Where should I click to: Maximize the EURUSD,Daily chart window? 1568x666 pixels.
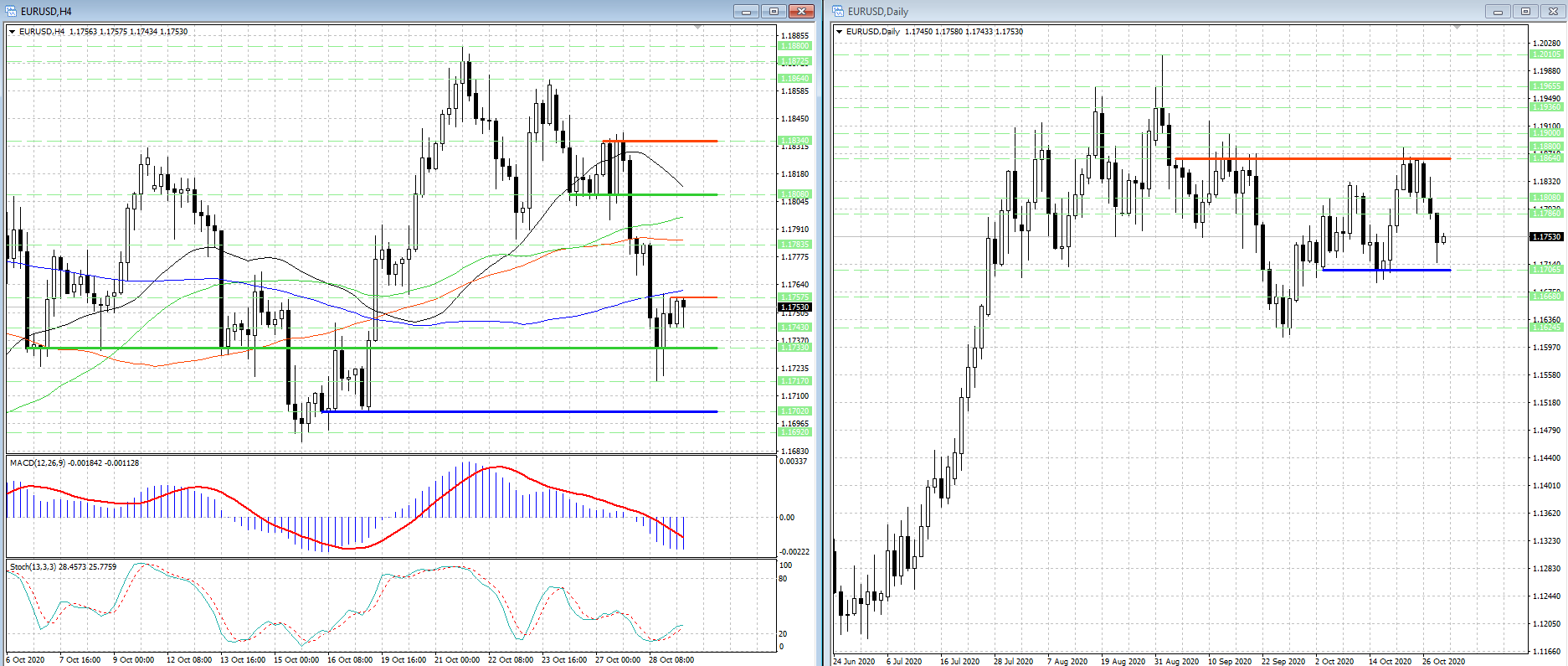coord(1525,11)
